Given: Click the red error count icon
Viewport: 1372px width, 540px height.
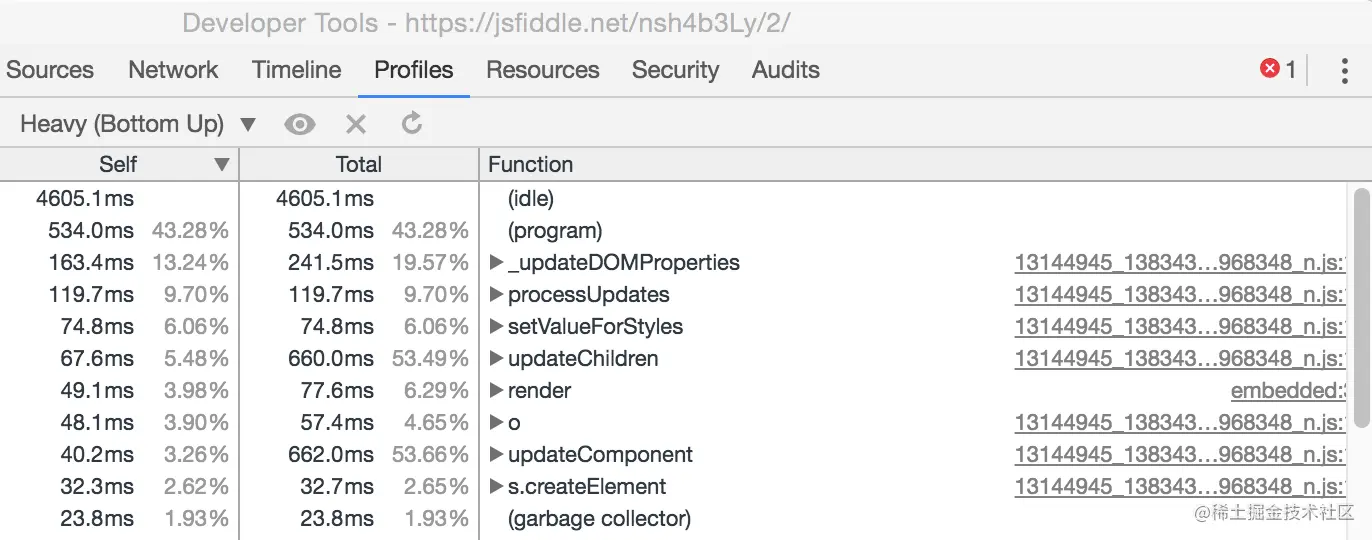Looking at the screenshot, I should pos(1270,69).
